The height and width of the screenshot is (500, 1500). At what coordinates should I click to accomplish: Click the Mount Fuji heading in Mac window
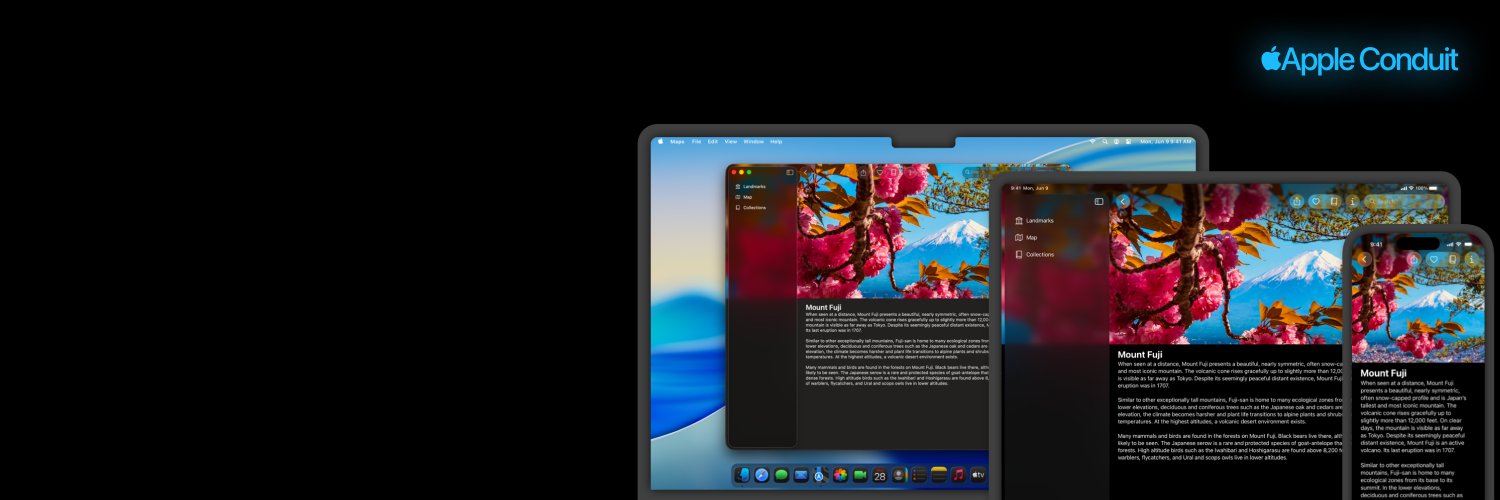[x=823, y=307]
